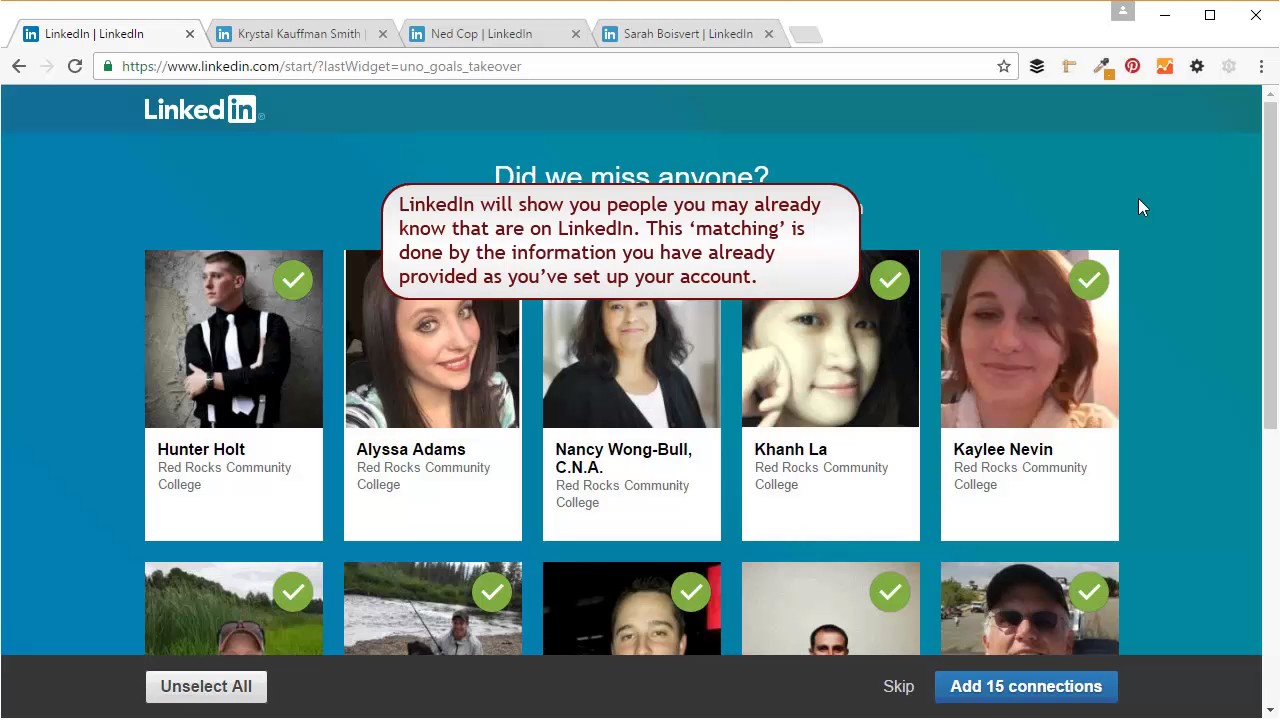Click the Unselect All button

(206, 686)
